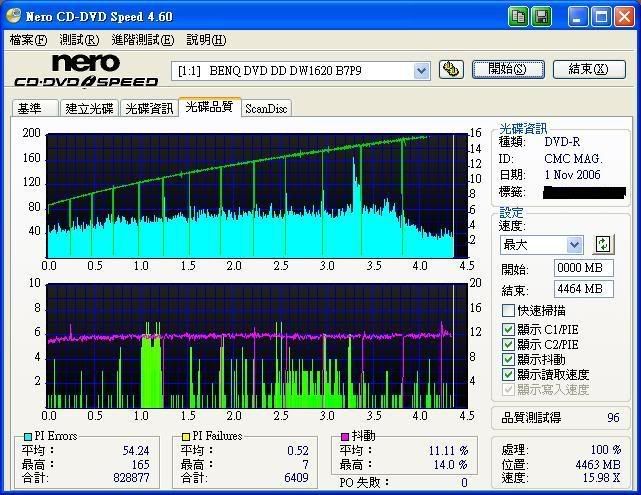Click the position value 4463 MB
Viewport: 641px width, 495px height.
click(598, 464)
